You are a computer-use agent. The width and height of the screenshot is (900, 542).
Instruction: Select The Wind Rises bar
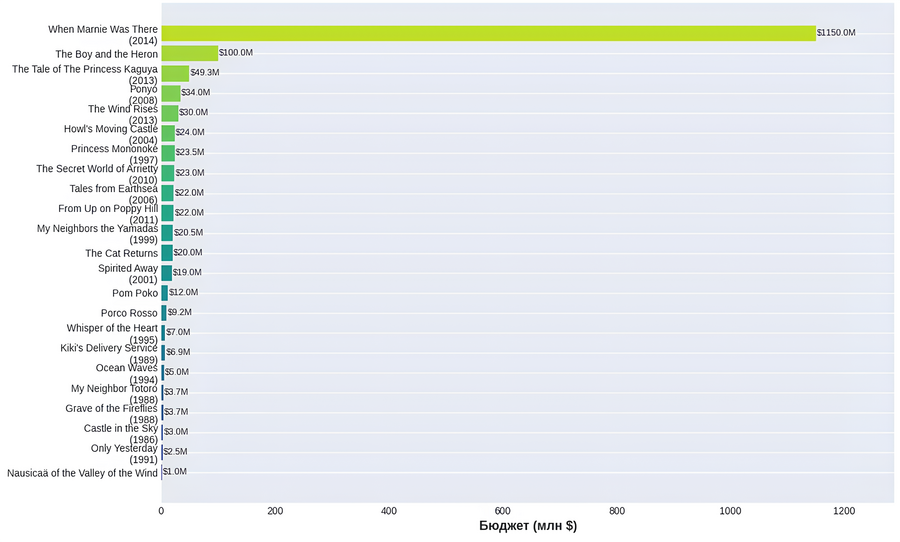(x=170, y=113)
